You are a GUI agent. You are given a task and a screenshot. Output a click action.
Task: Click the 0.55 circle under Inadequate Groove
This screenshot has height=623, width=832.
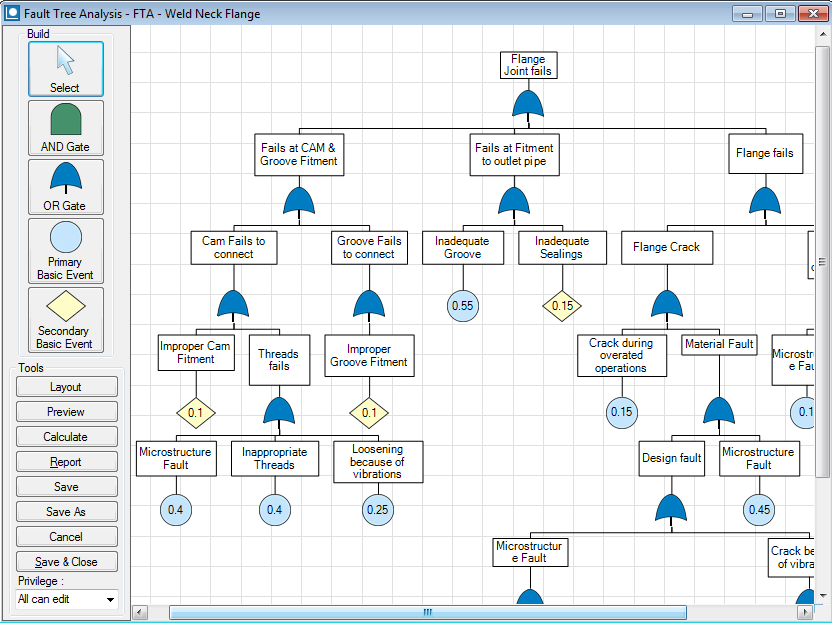[462, 305]
